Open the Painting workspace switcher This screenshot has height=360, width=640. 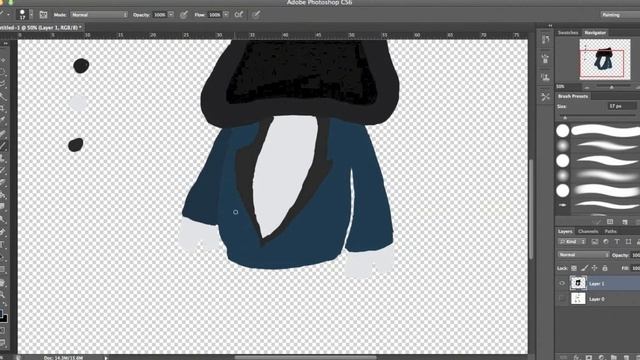(620, 15)
